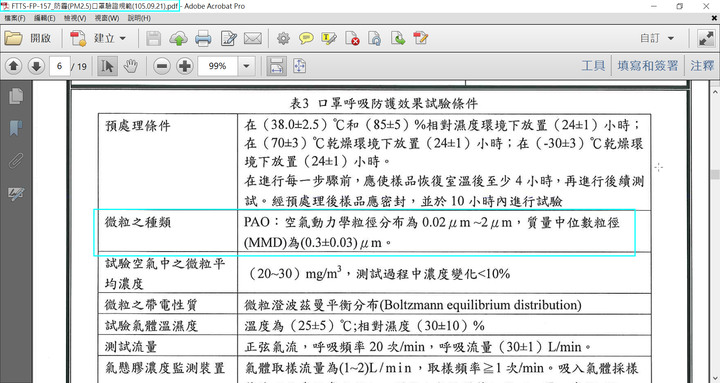
Task: Select the text selection cursor tool
Action: 107,66
